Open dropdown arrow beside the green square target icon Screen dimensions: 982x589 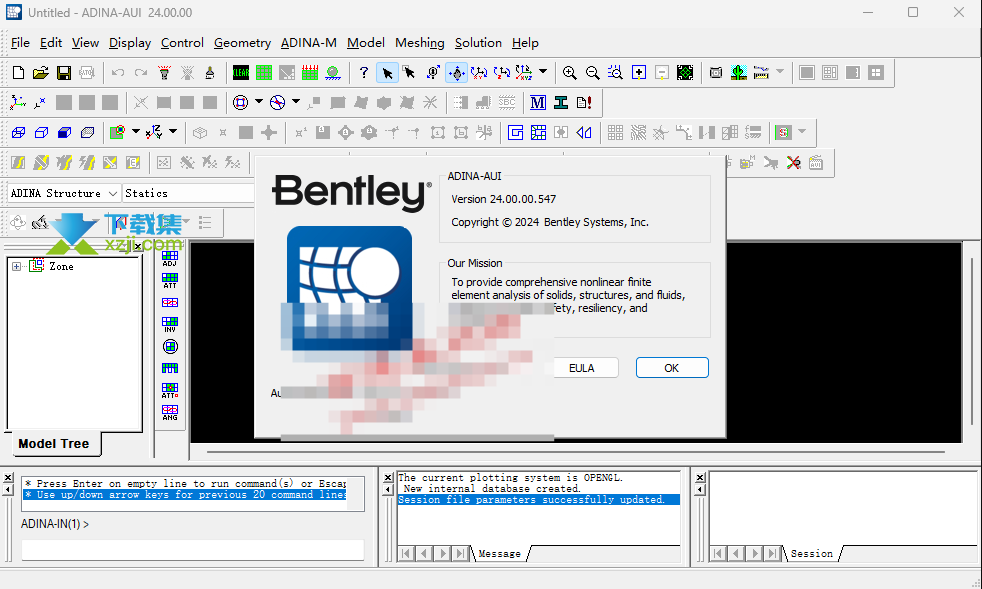135,132
